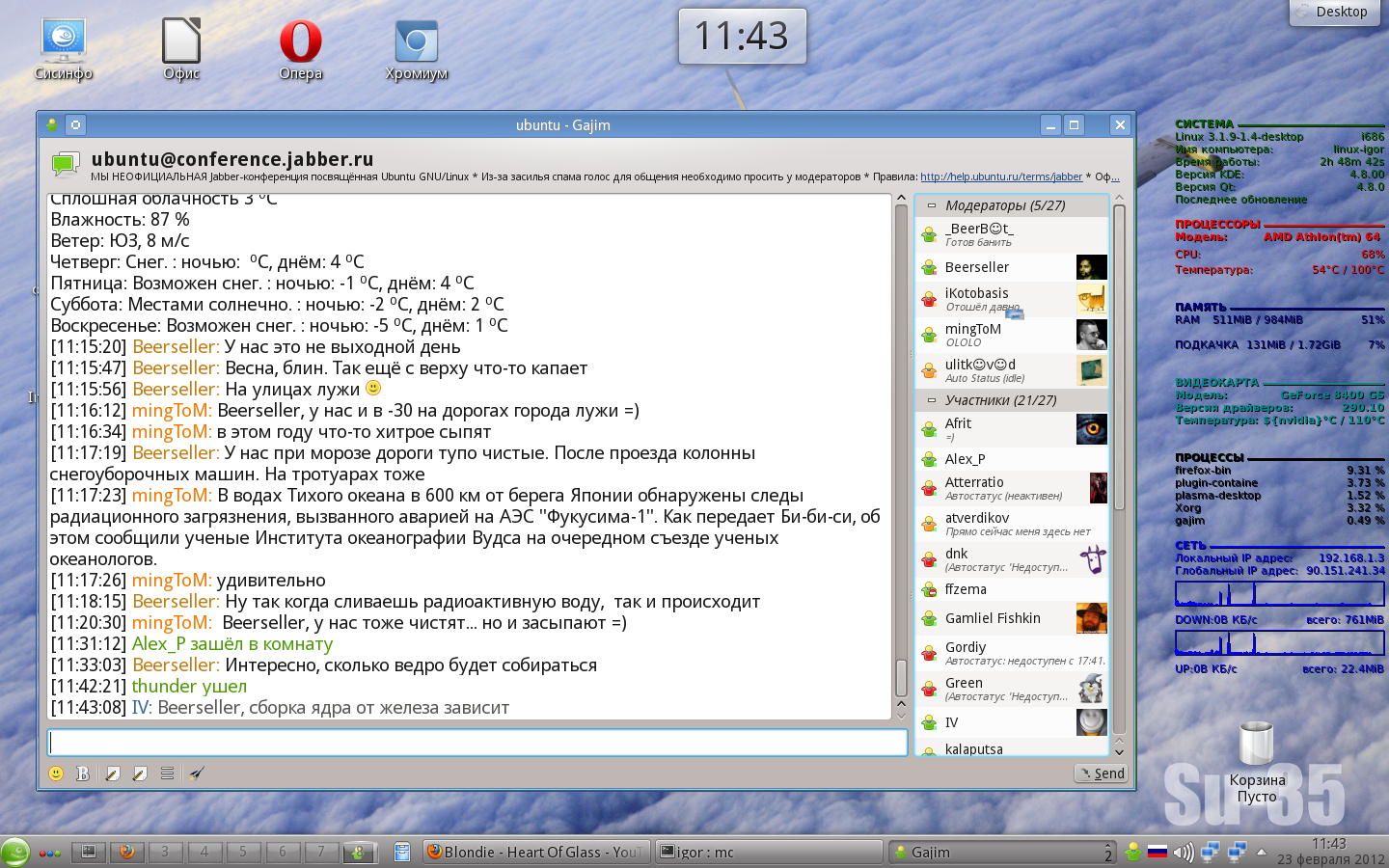The width and height of the screenshot is (1389, 868).
Task: Click the rocket actions icon in chat toolbar
Action: pos(197,773)
